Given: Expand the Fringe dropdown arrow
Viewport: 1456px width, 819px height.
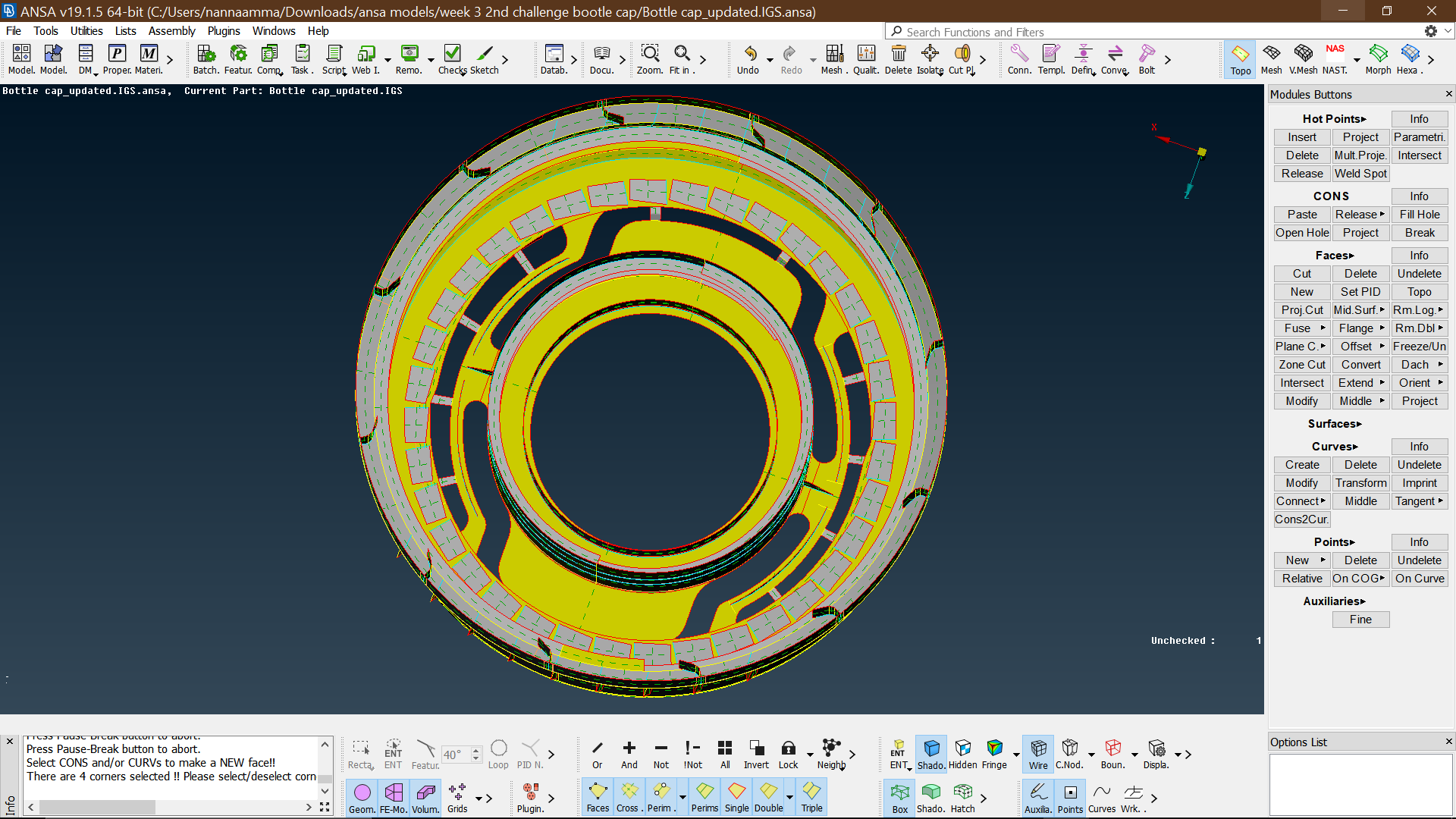Looking at the screenshot, I should pos(1016,755).
